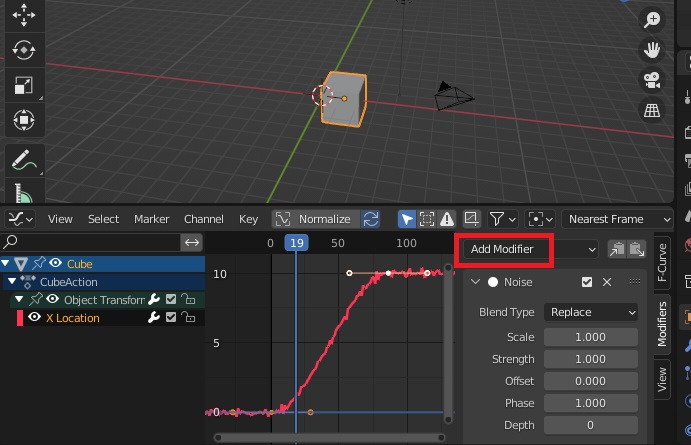The height and width of the screenshot is (445, 691).
Task: Collapse the CubeAction row
Action: [12, 281]
